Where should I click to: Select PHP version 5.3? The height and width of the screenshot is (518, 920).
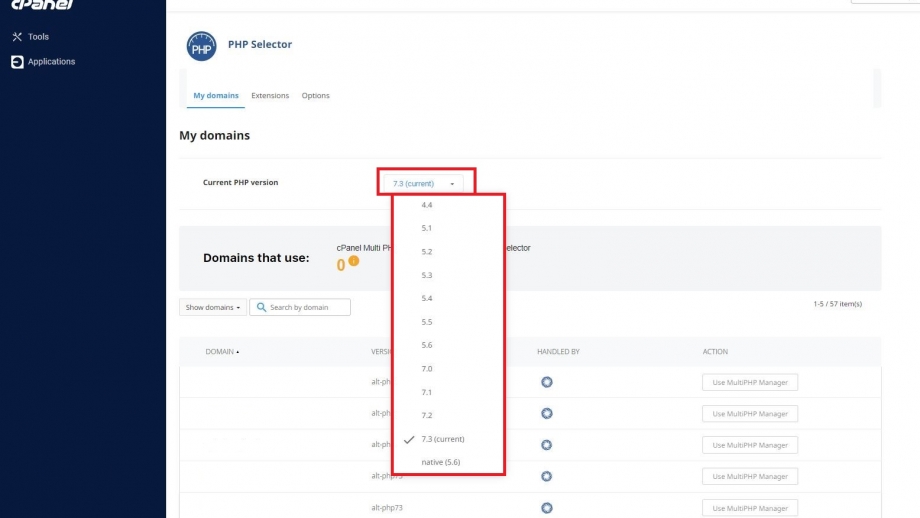[427, 275]
